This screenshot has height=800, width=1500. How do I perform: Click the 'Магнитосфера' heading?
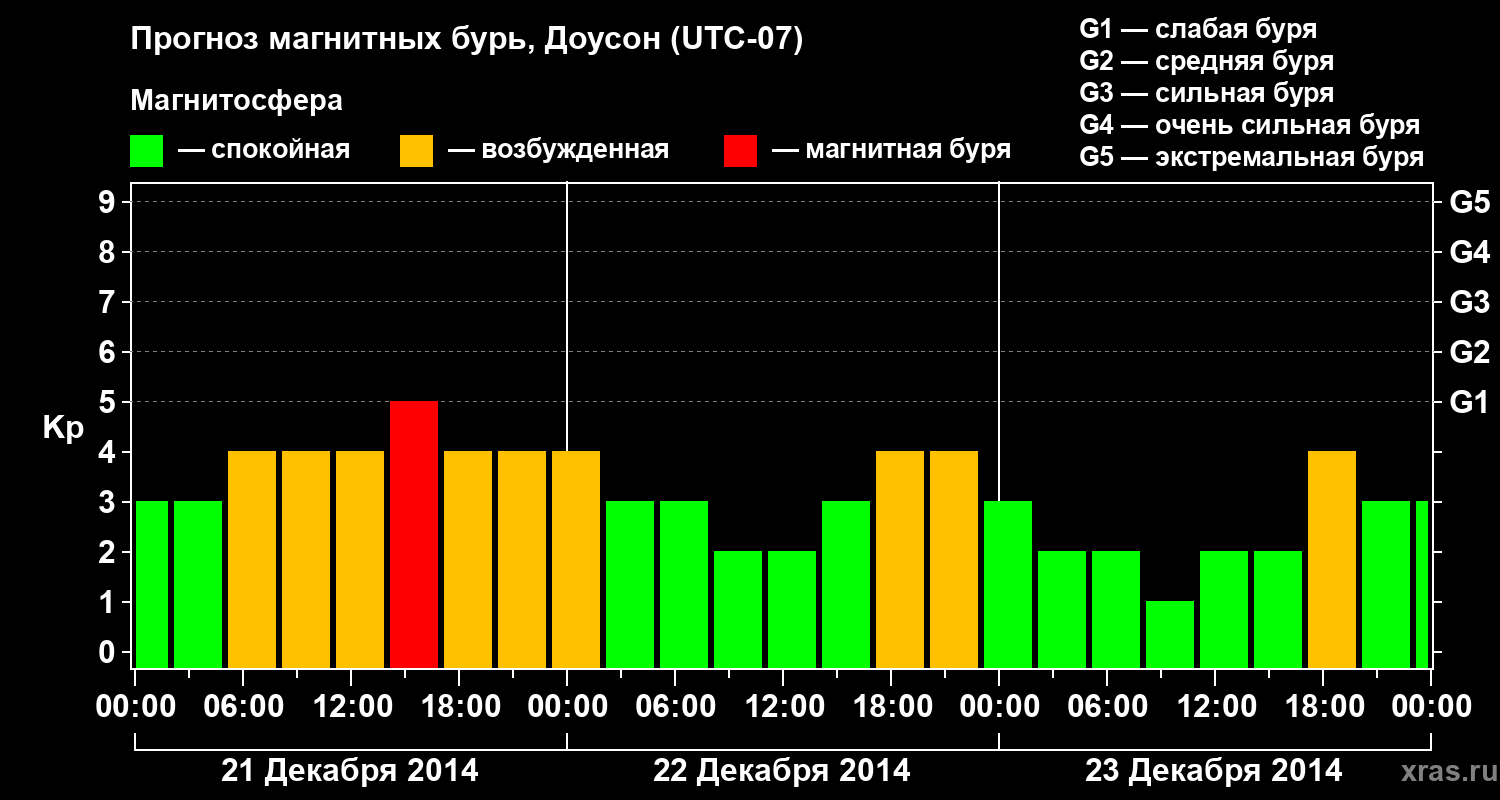point(236,101)
